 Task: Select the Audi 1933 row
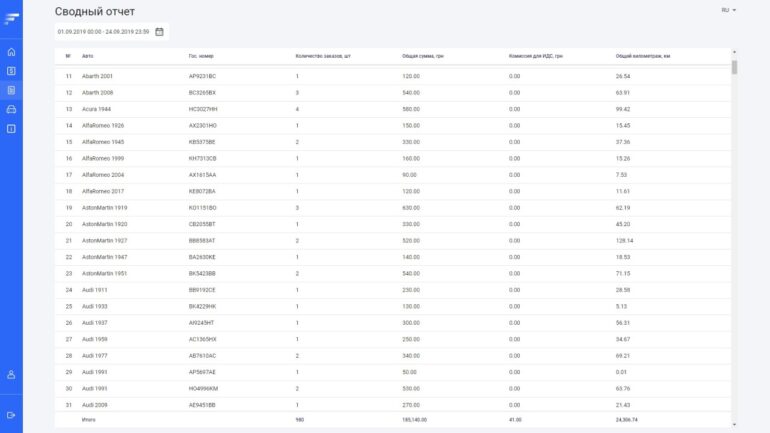393,306
